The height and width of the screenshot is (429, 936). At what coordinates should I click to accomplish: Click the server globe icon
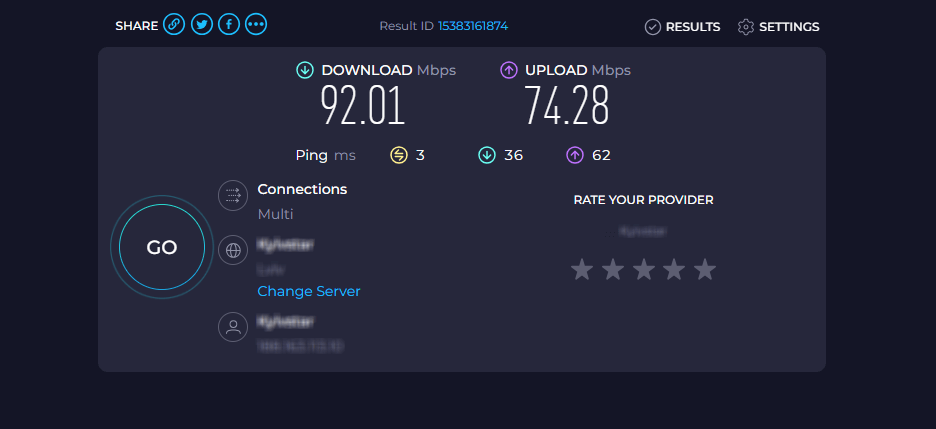click(232, 251)
